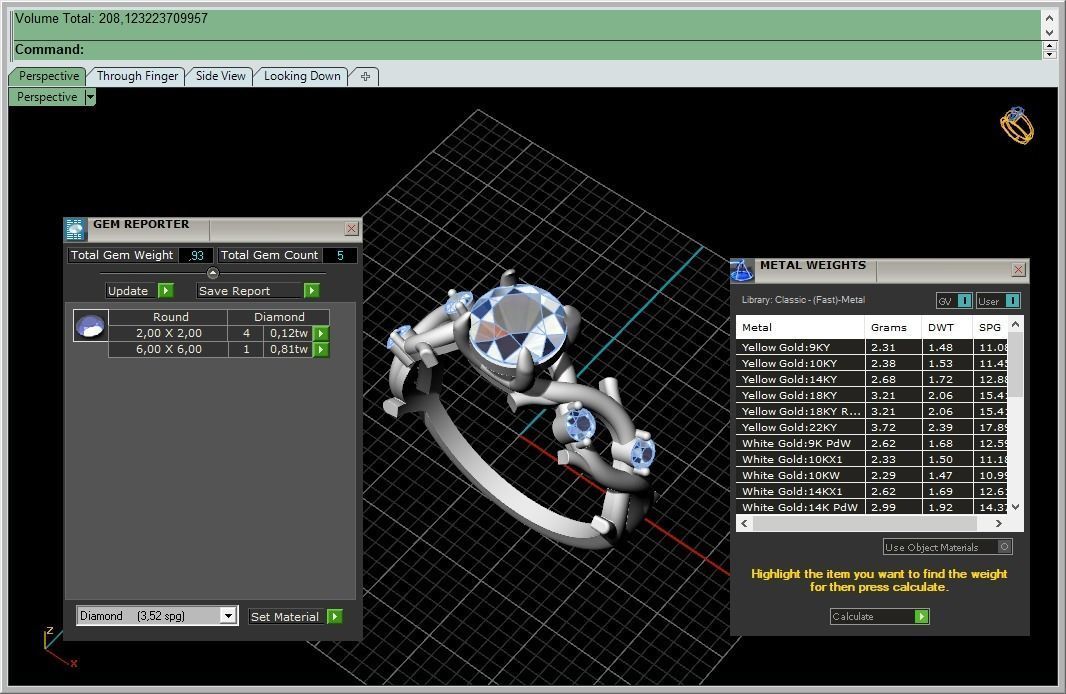This screenshot has height=694, width=1066.
Task: Select the Yellow Gold:18KY row
Action: [x=872, y=396]
